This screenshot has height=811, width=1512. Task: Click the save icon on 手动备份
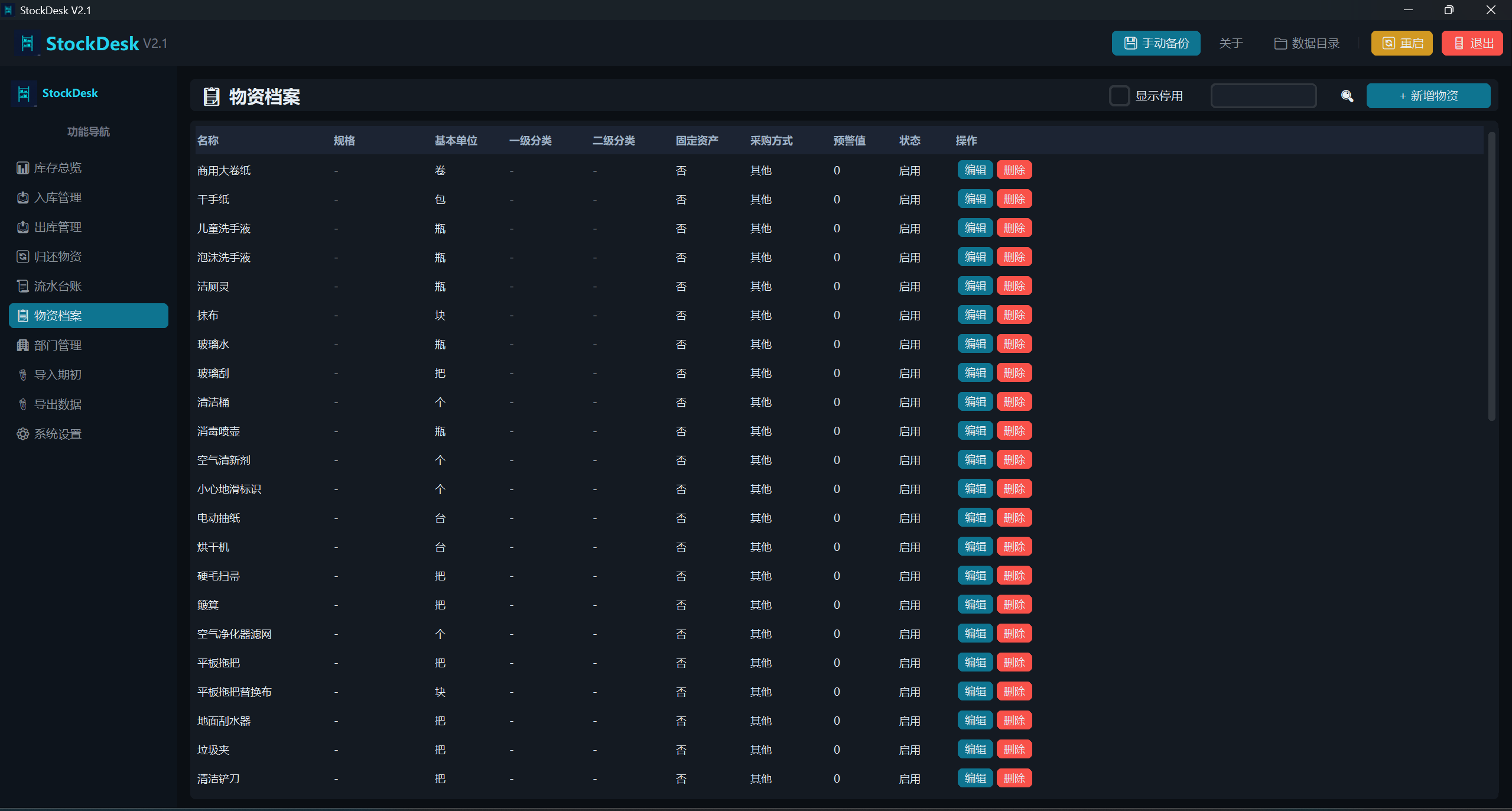[1130, 43]
